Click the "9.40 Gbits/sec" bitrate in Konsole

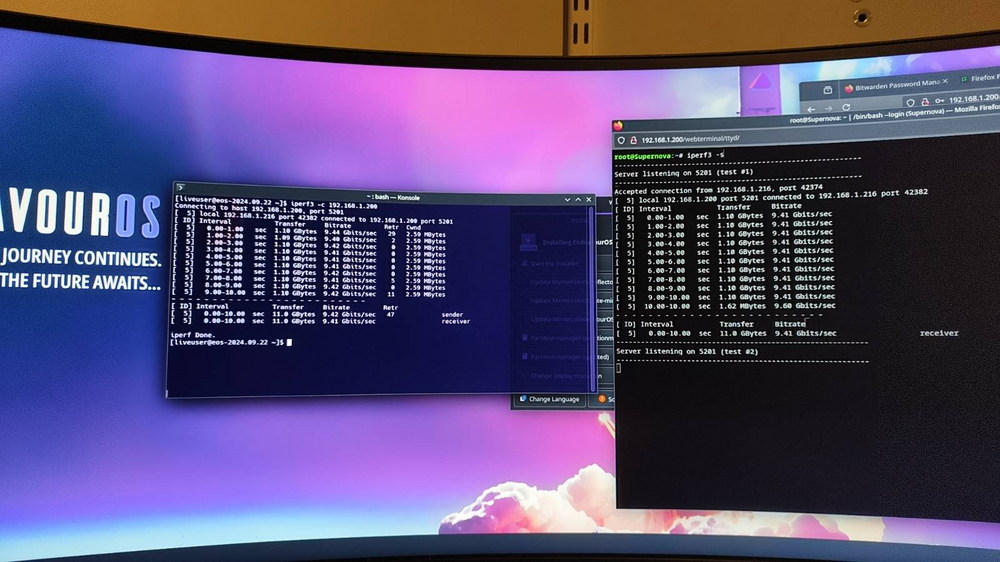pos(350,239)
